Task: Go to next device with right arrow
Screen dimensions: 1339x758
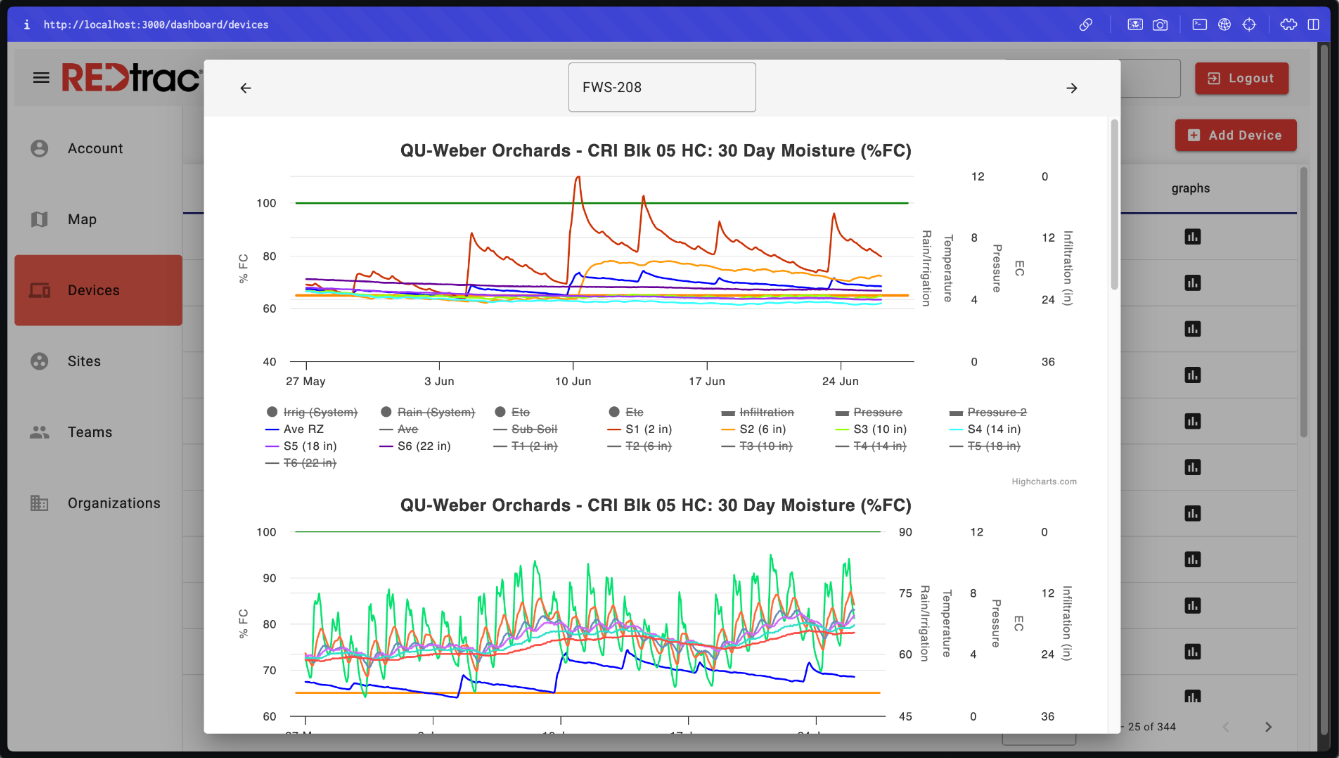Action: click(1072, 88)
